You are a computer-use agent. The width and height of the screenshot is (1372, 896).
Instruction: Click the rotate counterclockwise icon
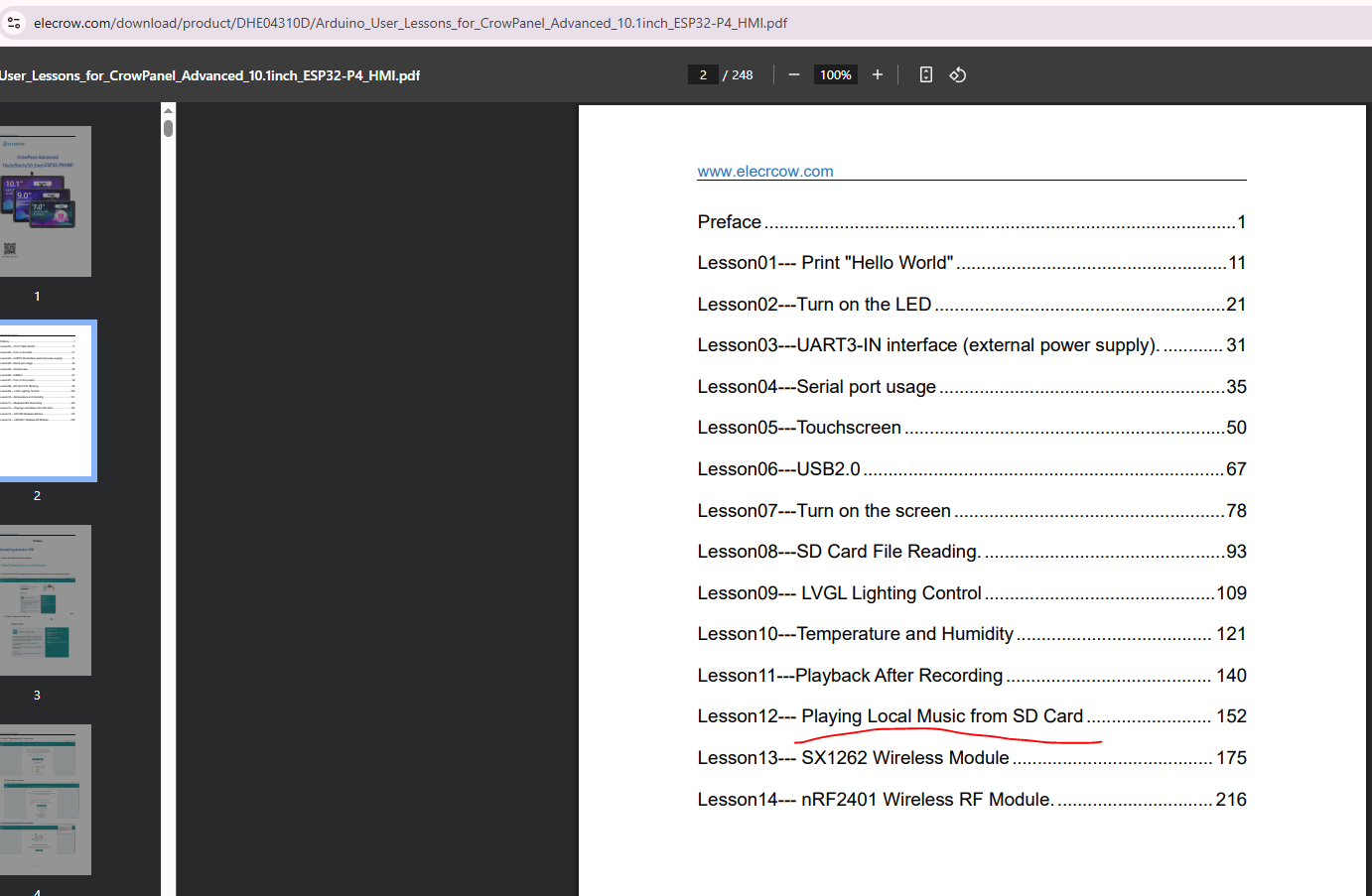click(957, 75)
